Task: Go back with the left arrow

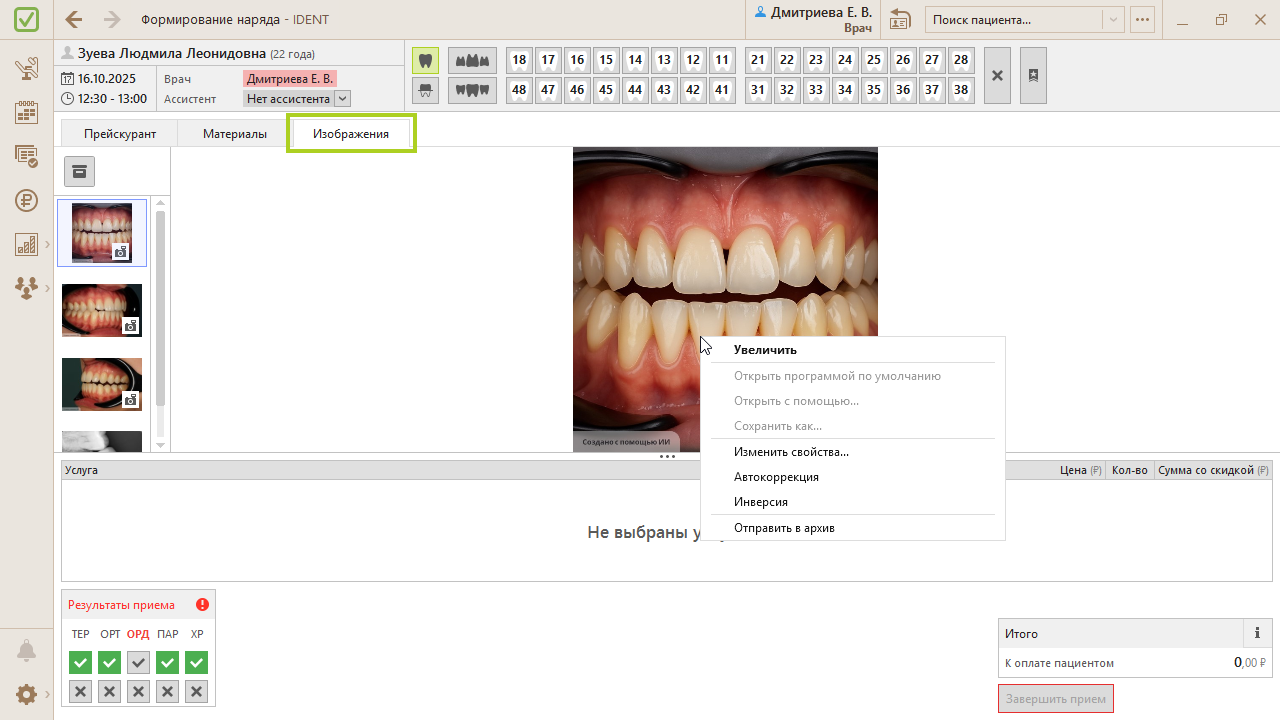Action: (74, 19)
